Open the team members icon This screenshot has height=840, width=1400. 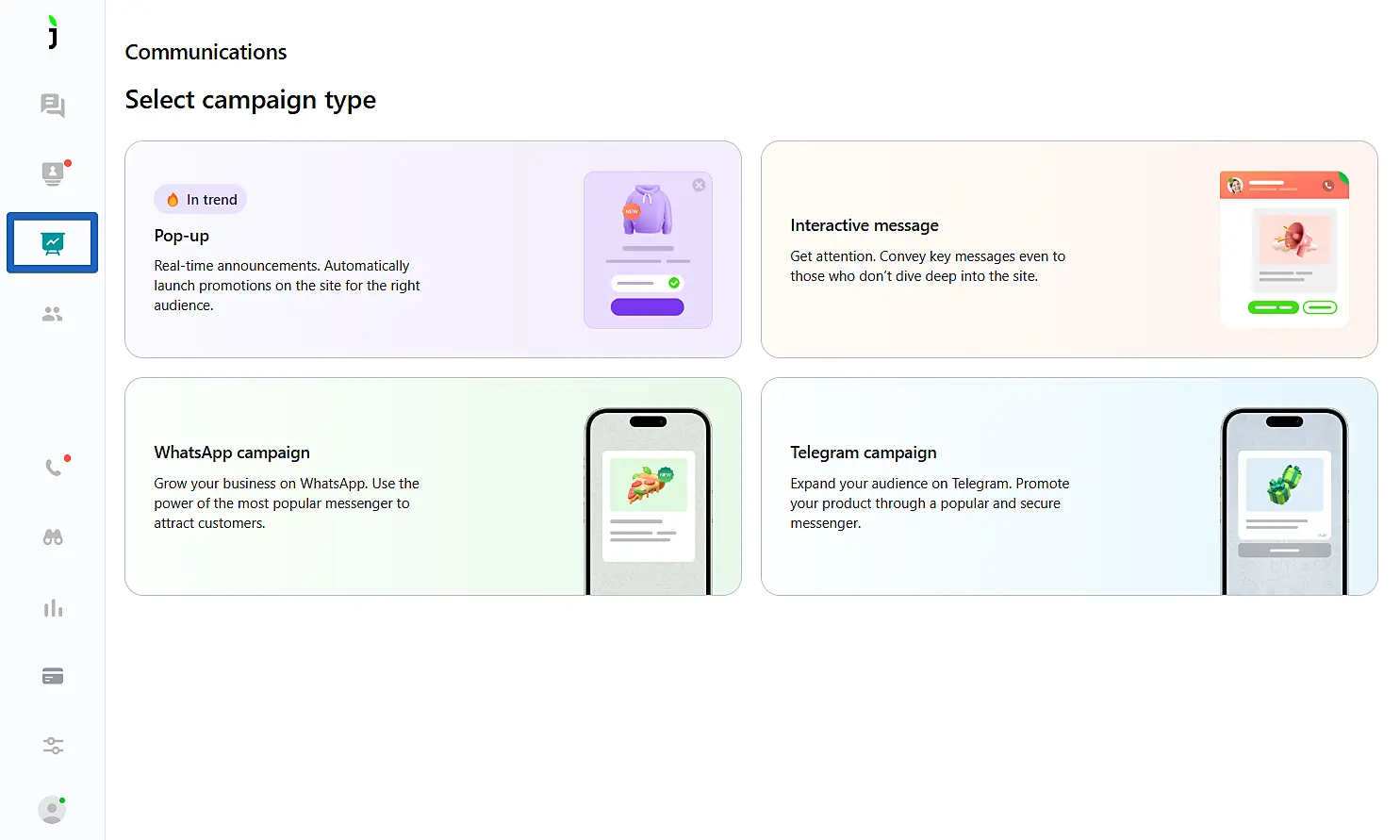point(53,314)
